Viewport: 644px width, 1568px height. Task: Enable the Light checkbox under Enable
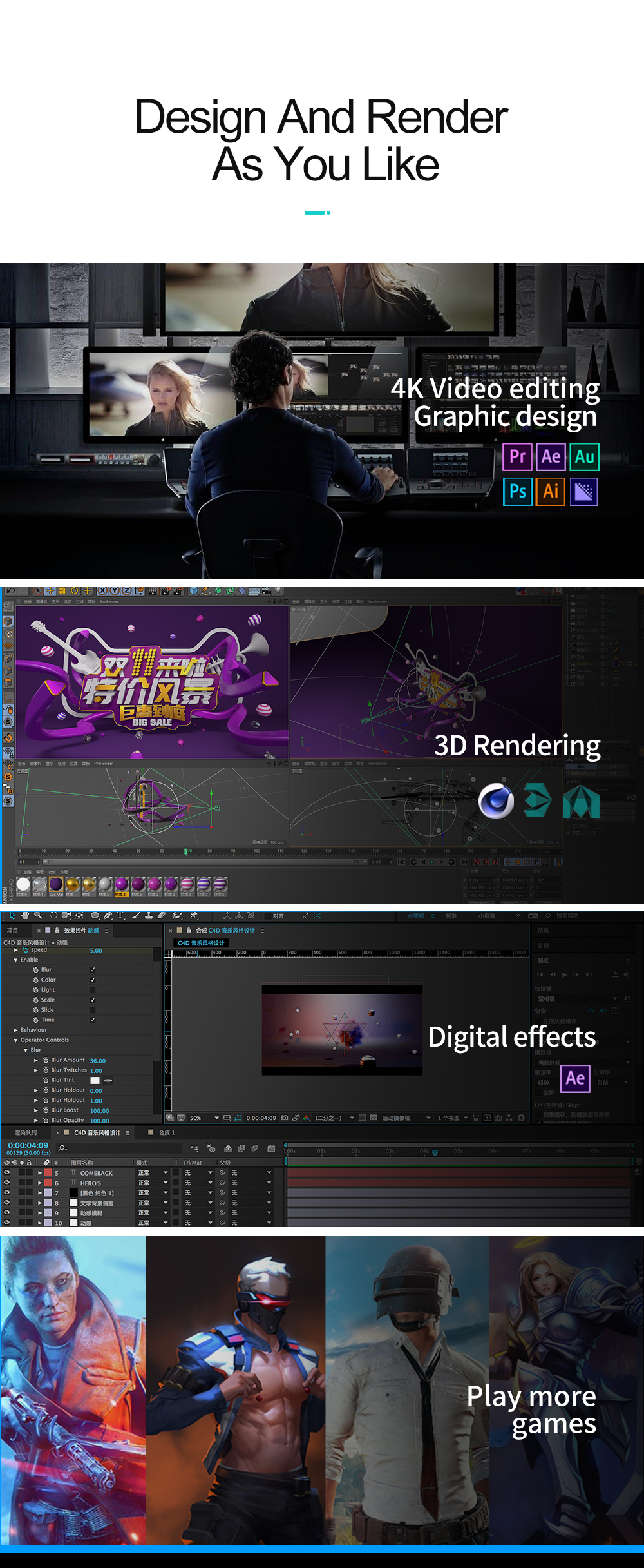click(x=93, y=990)
